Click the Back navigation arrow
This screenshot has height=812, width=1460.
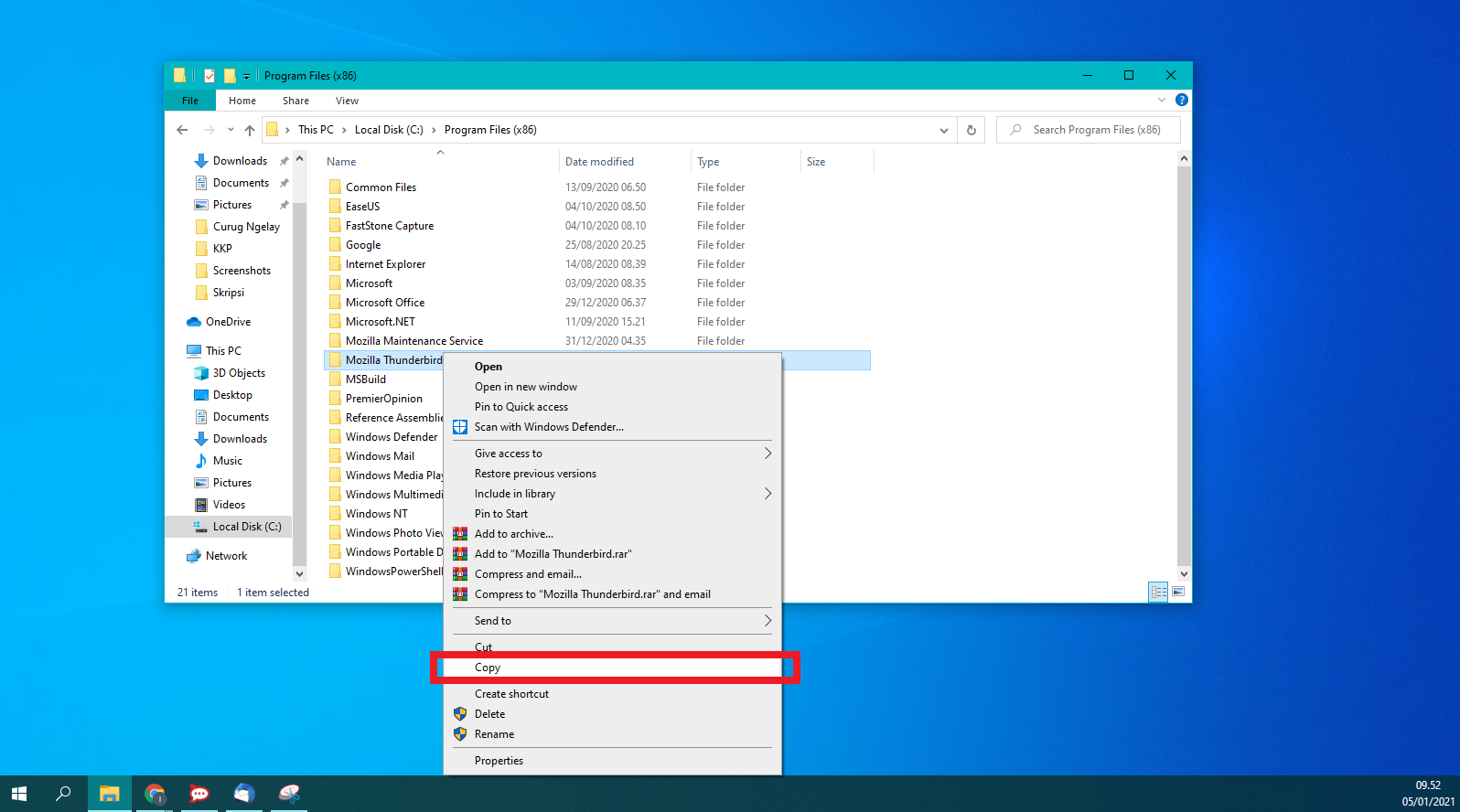point(182,130)
